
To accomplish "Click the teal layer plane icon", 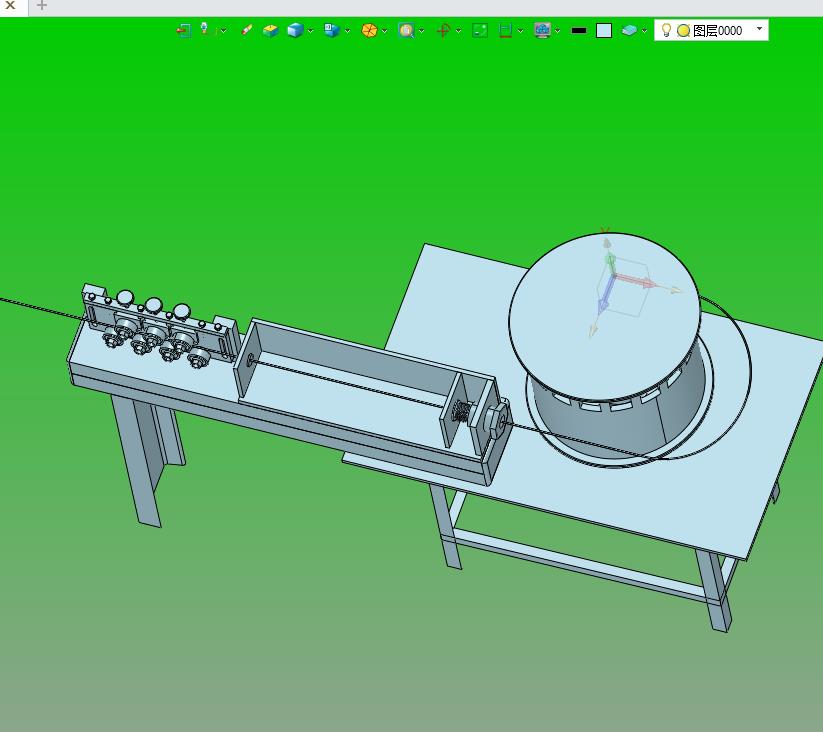I will (629, 30).
